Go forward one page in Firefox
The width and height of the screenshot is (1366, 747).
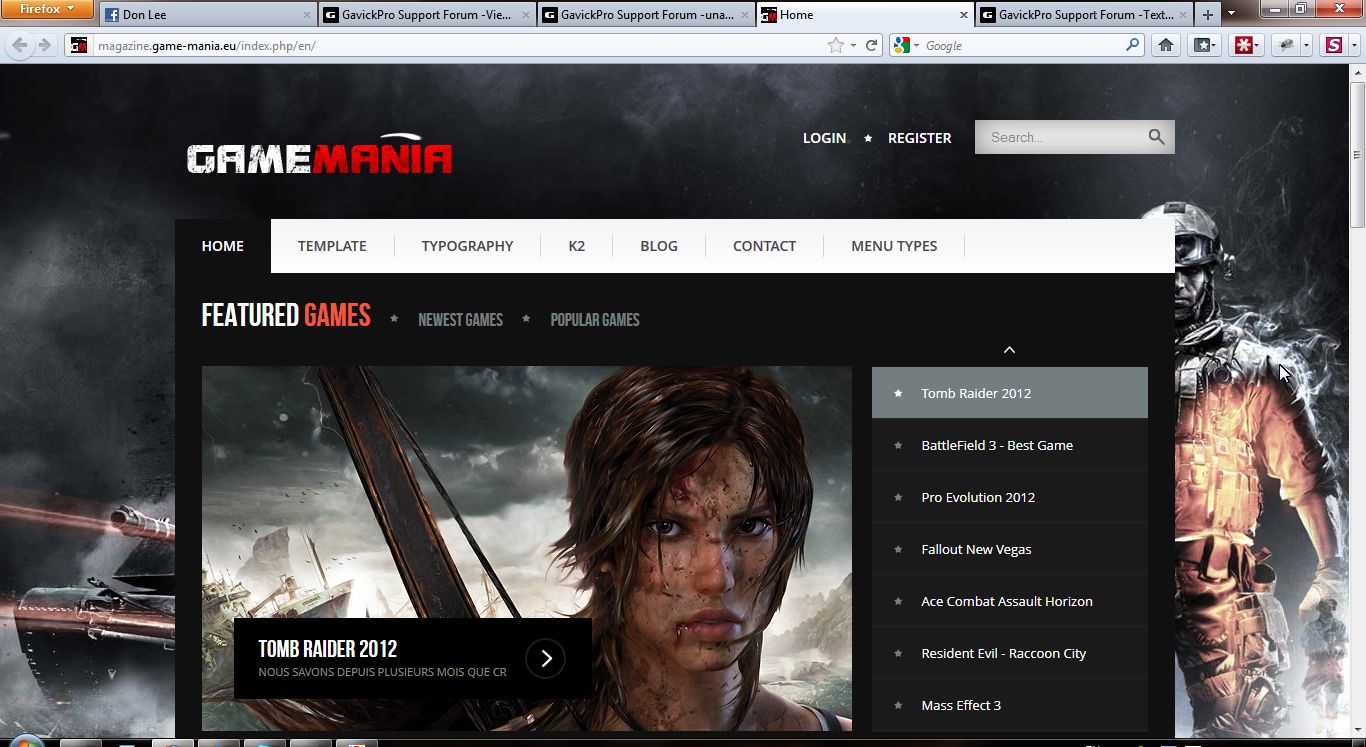click(x=44, y=45)
